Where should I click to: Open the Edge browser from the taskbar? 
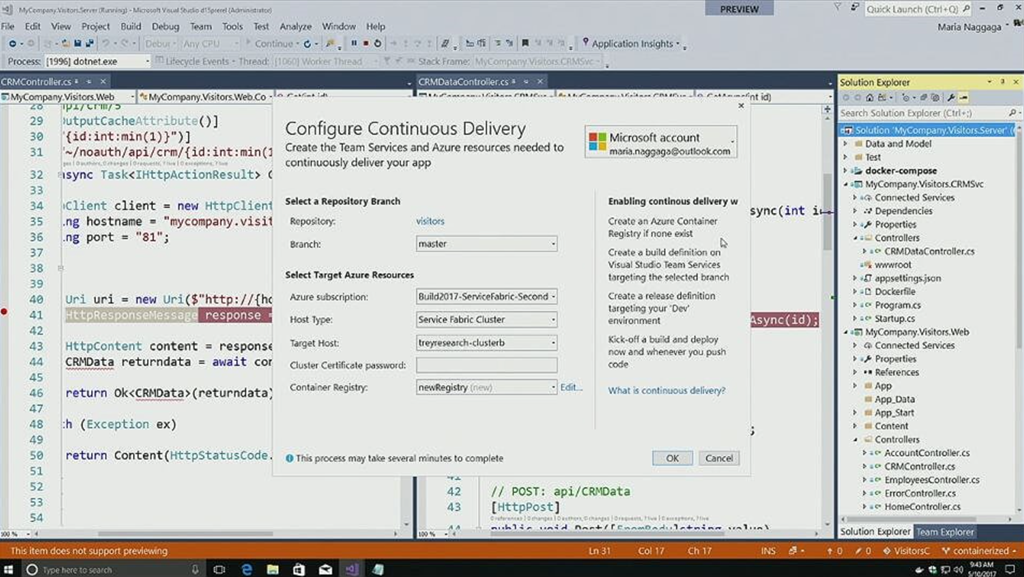coord(246,569)
